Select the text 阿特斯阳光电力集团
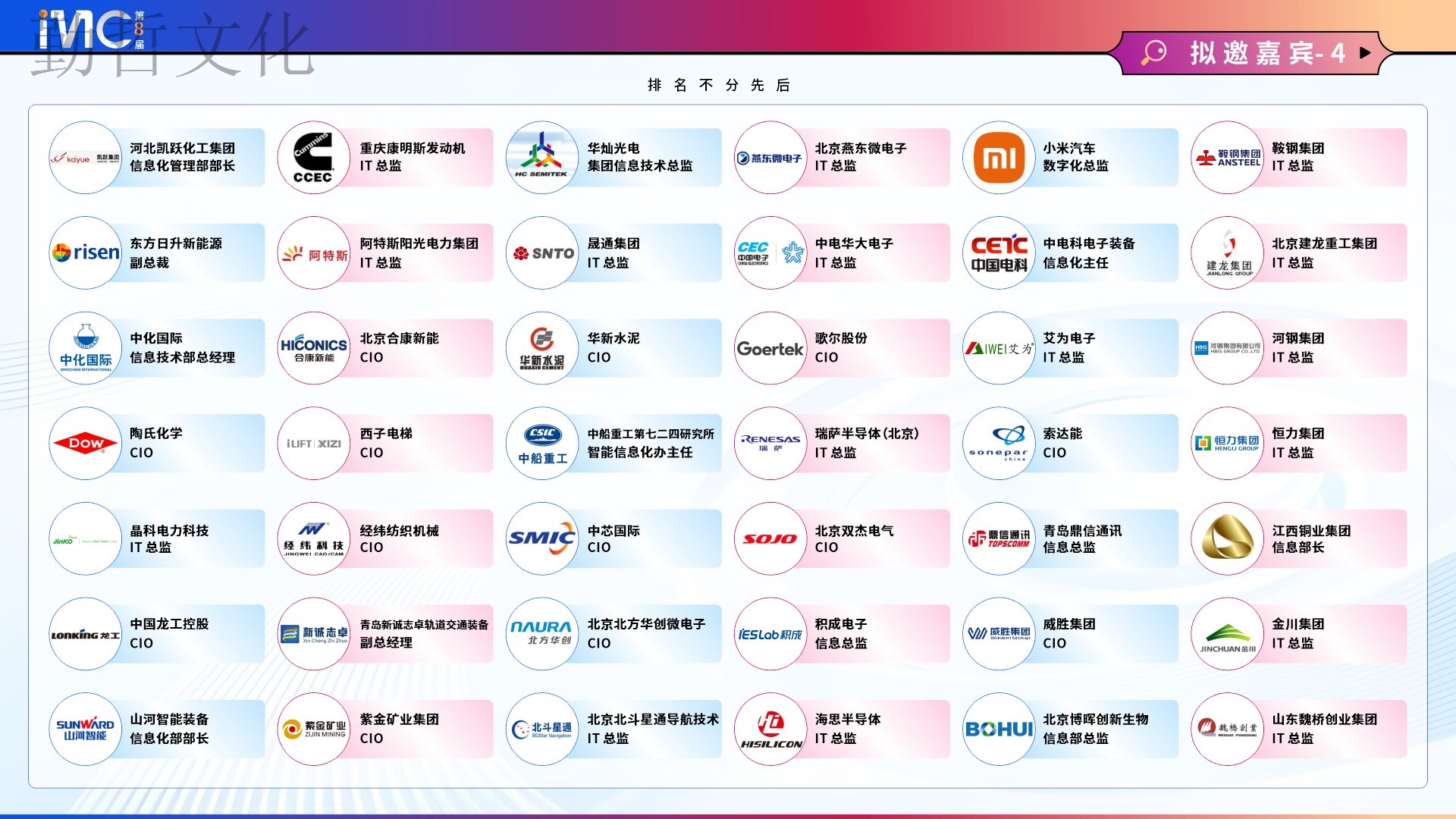This screenshot has height=819, width=1456. coord(419,243)
